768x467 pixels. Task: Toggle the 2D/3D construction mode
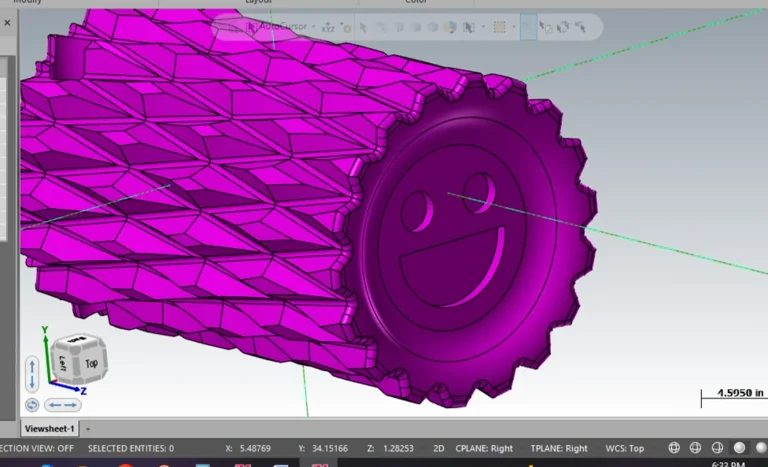pyautogui.click(x=437, y=448)
